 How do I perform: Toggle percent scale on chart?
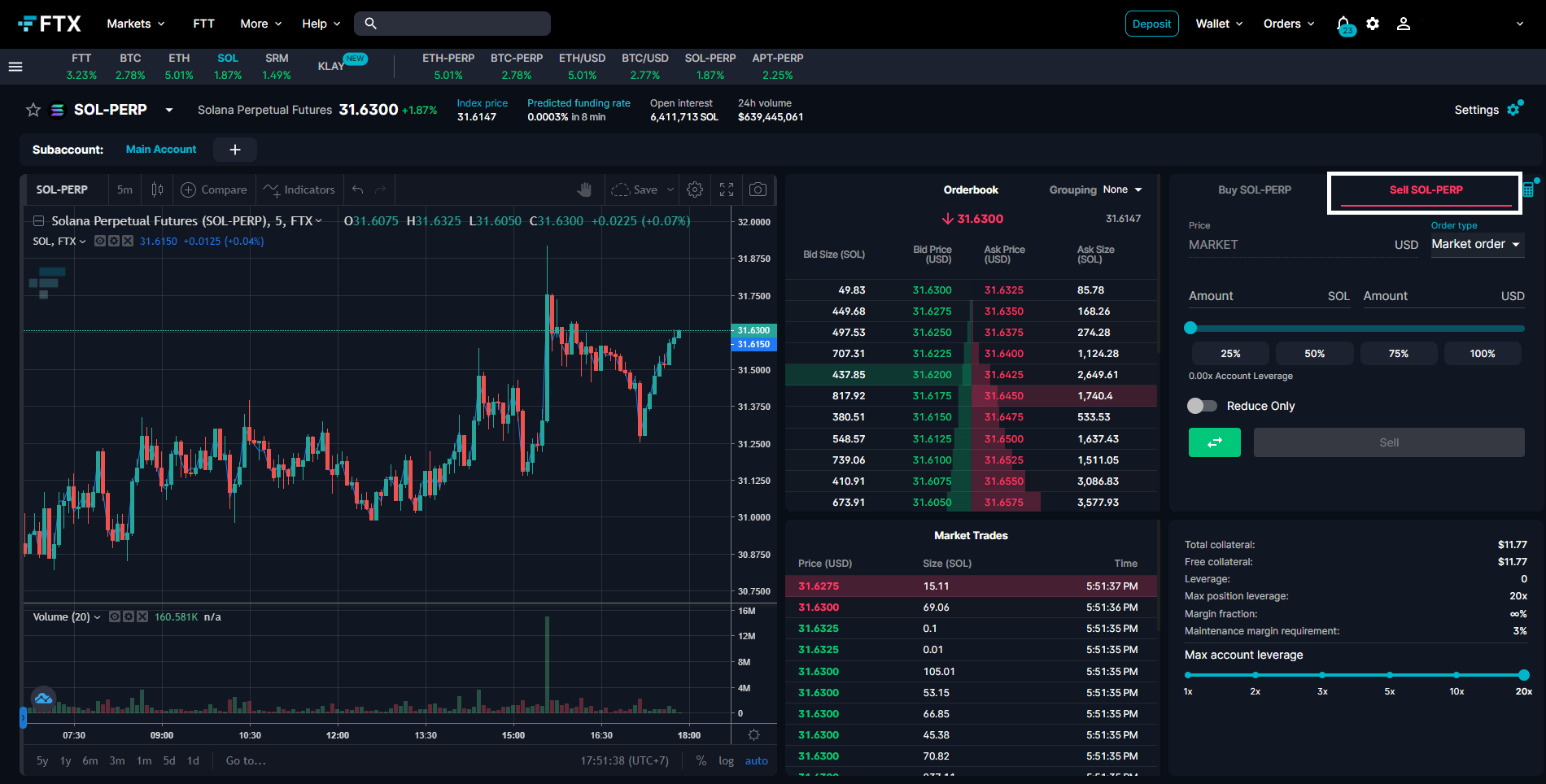click(701, 760)
